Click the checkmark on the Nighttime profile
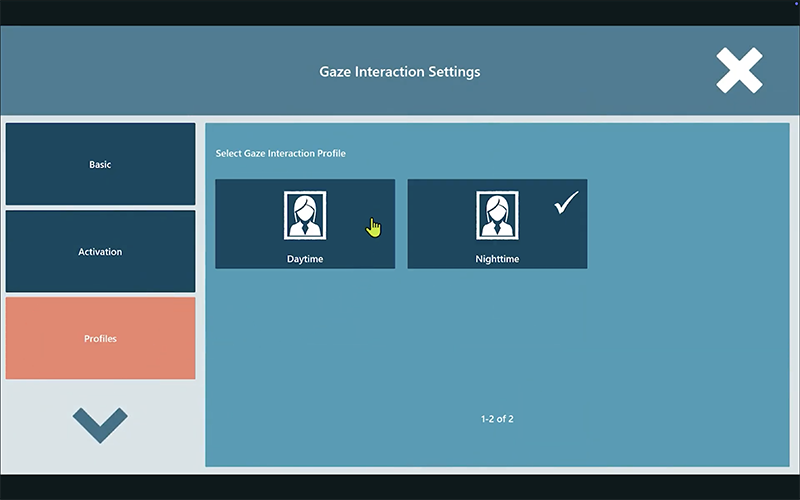The height and width of the screenshot is (500, 800). click(566, 201)
